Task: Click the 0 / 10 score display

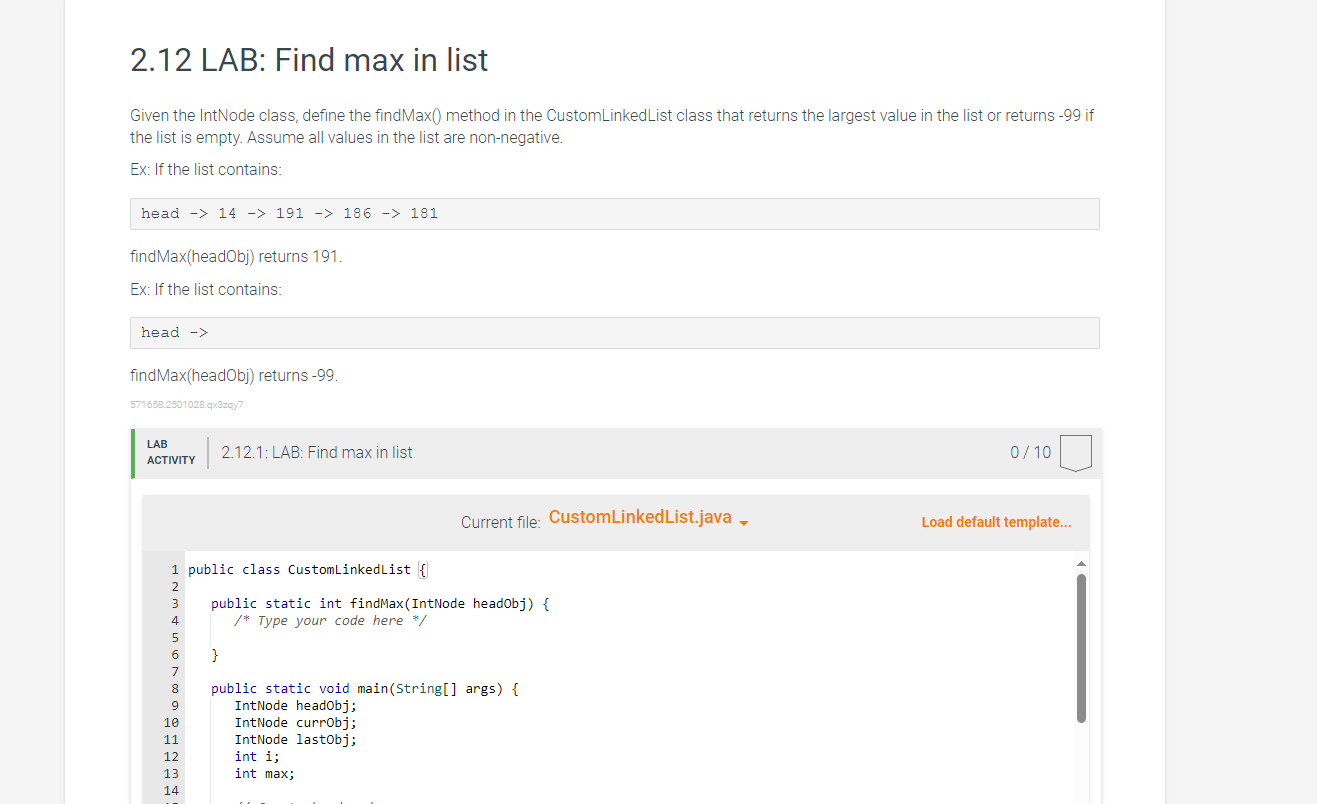Action: 1030,452
